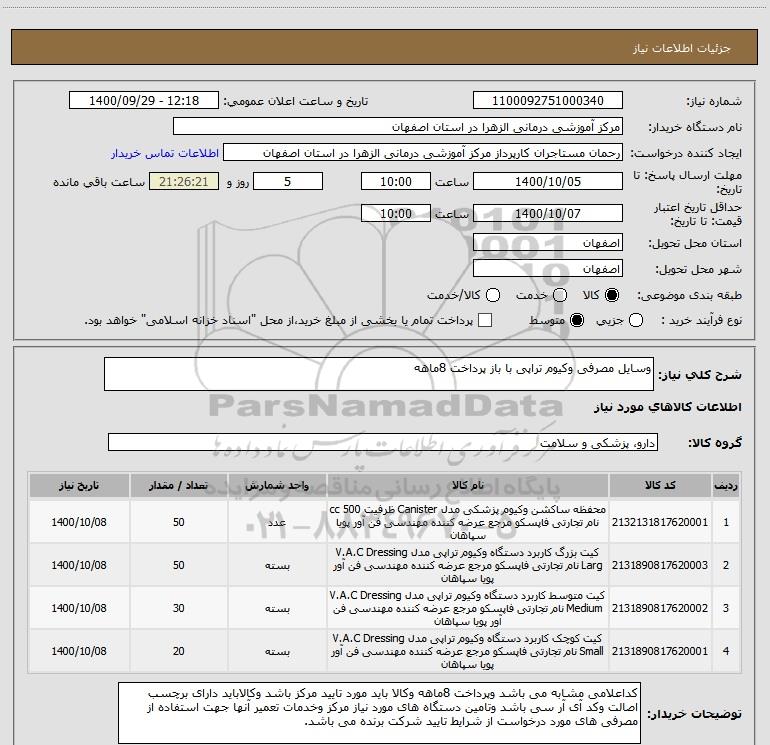Click the کد کالا column header

(x=660, y=486)
